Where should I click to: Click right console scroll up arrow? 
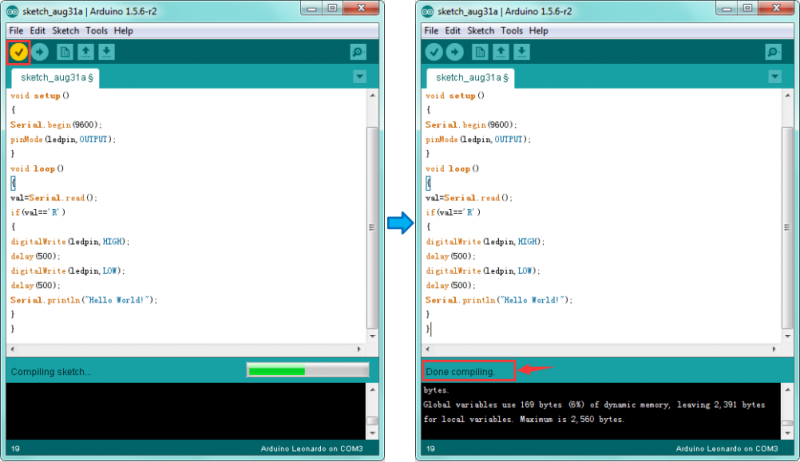point(788,390)
